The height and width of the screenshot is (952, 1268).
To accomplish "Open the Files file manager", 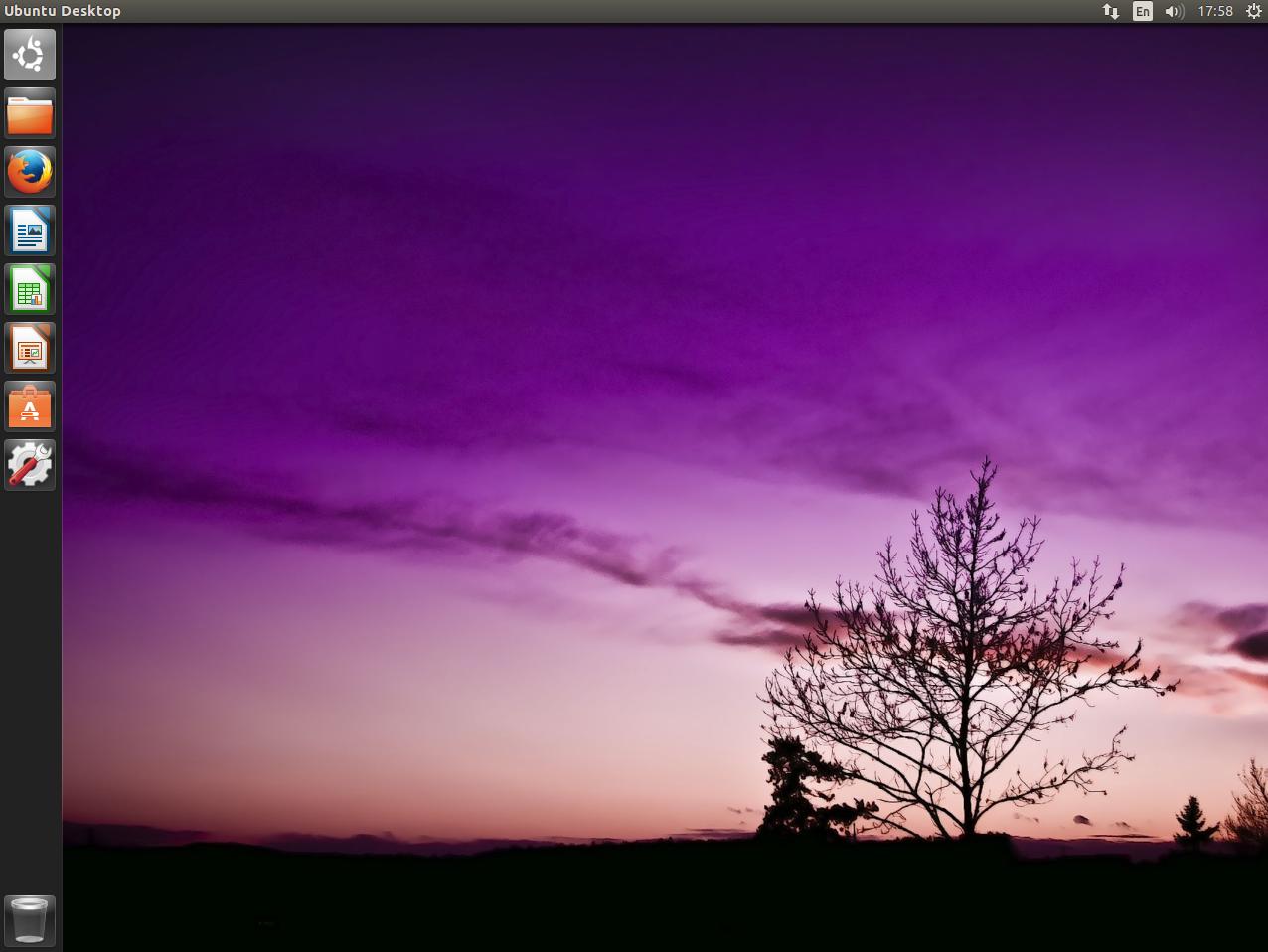I will click(30, 113).
